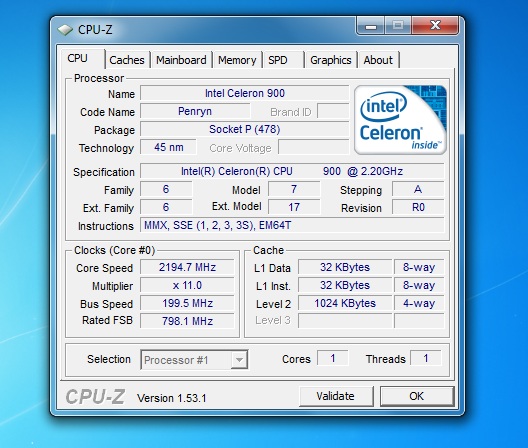The width and height of the screenshot is (528, 448).
Task: Click the Intel Celeron inside logo
Action: pos(400,120)
